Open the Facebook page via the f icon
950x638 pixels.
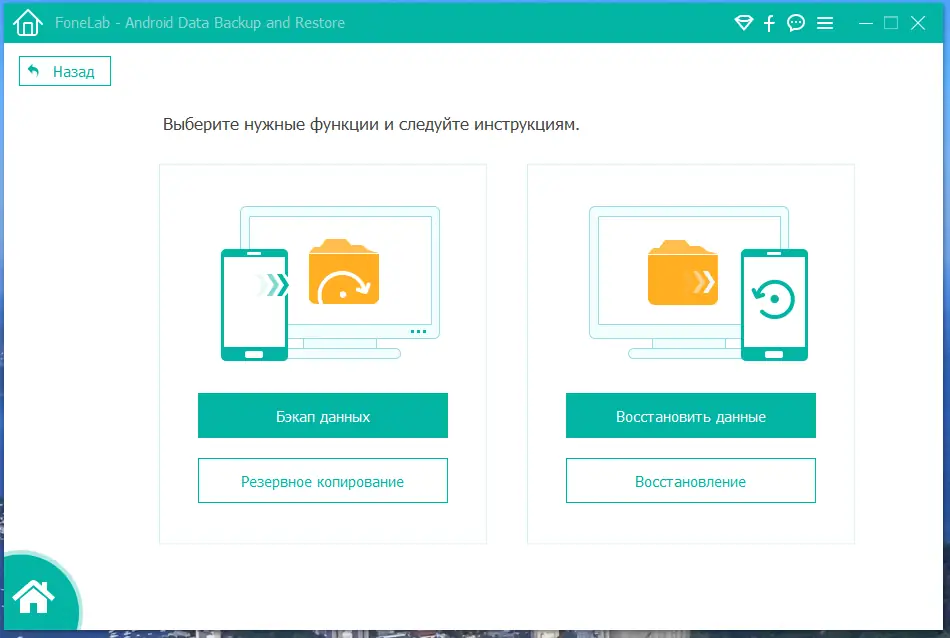point(768,22)
